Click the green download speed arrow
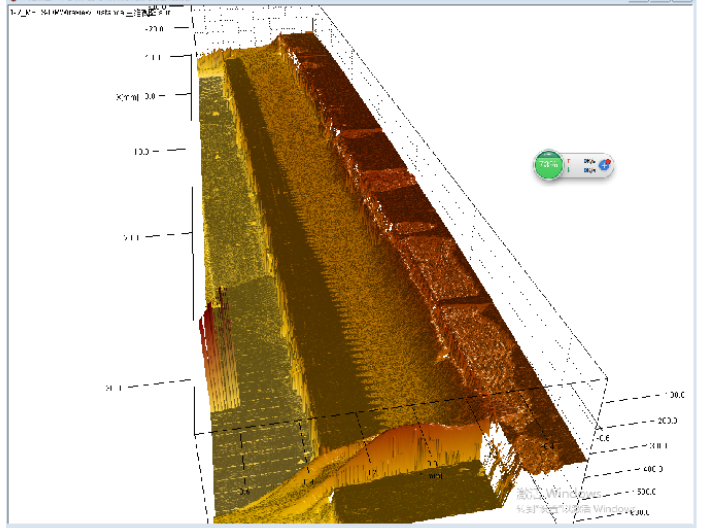 (x=569, y=170)
